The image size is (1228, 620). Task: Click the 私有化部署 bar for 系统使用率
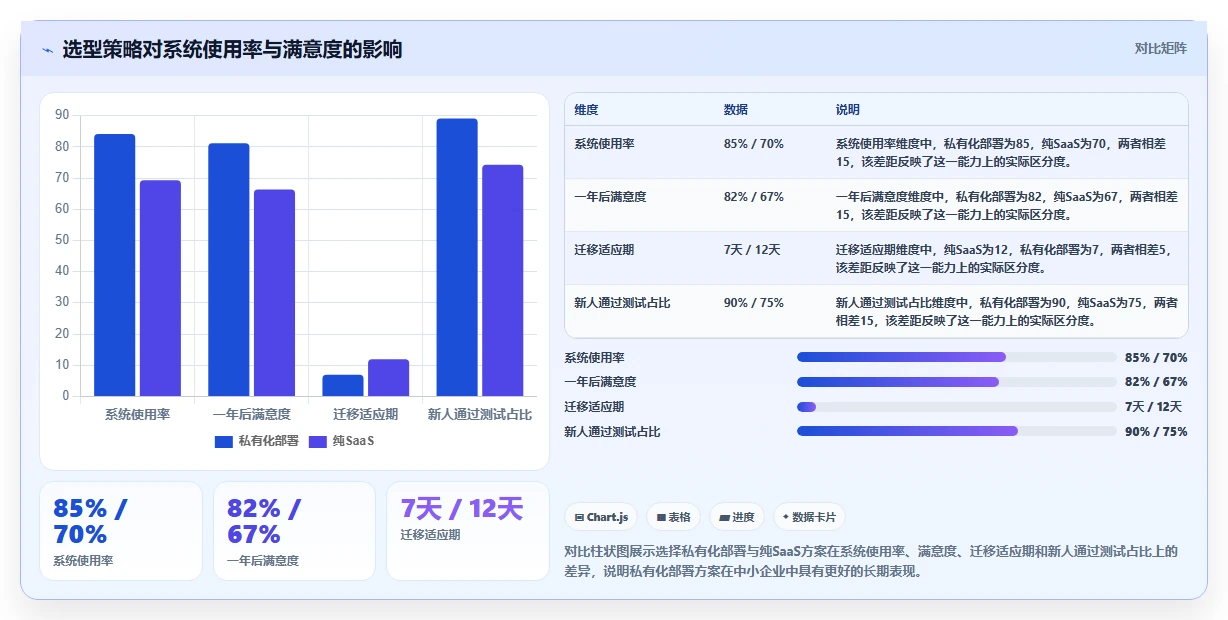115,265
